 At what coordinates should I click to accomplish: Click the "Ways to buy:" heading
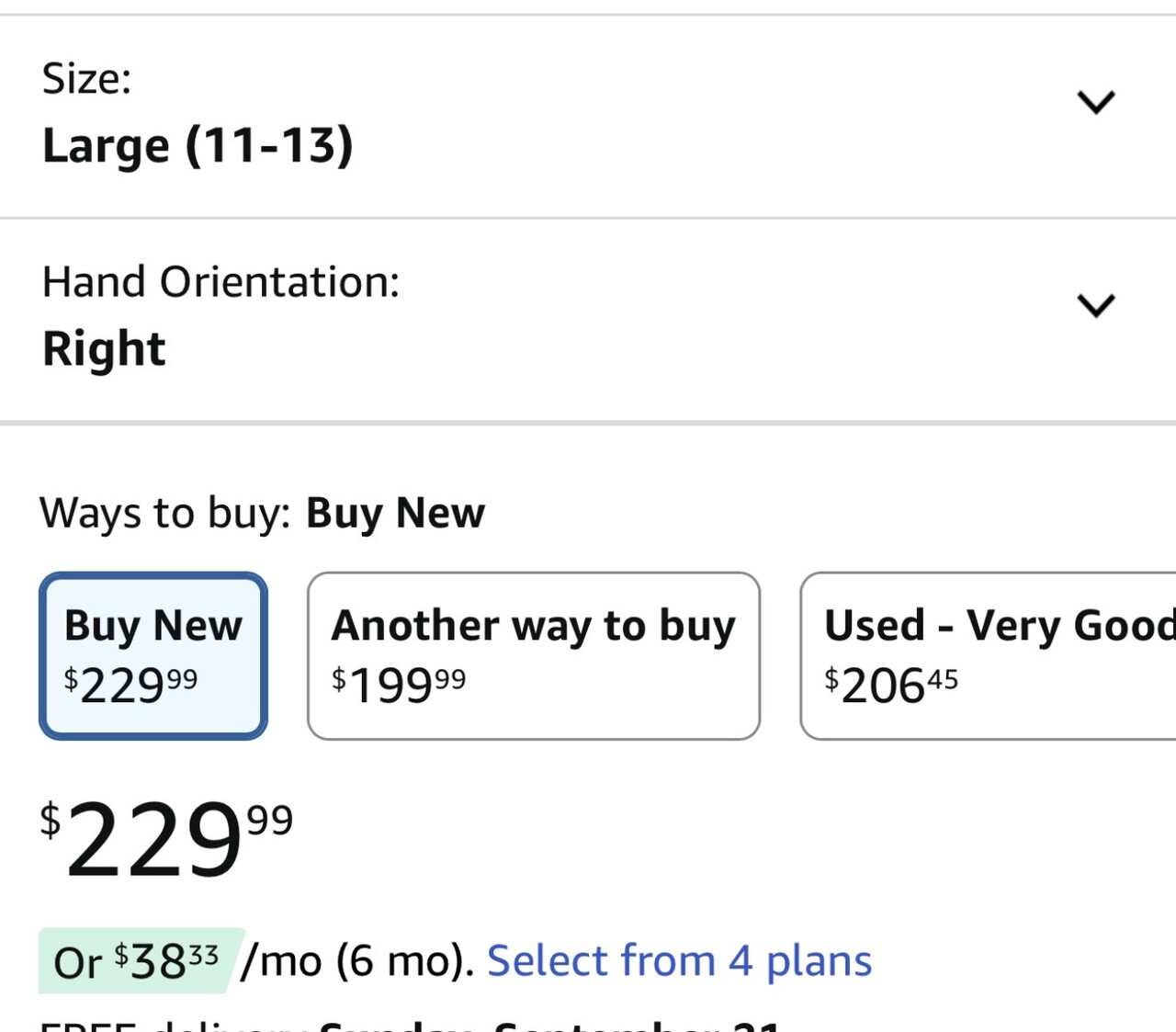pos(164,513)
